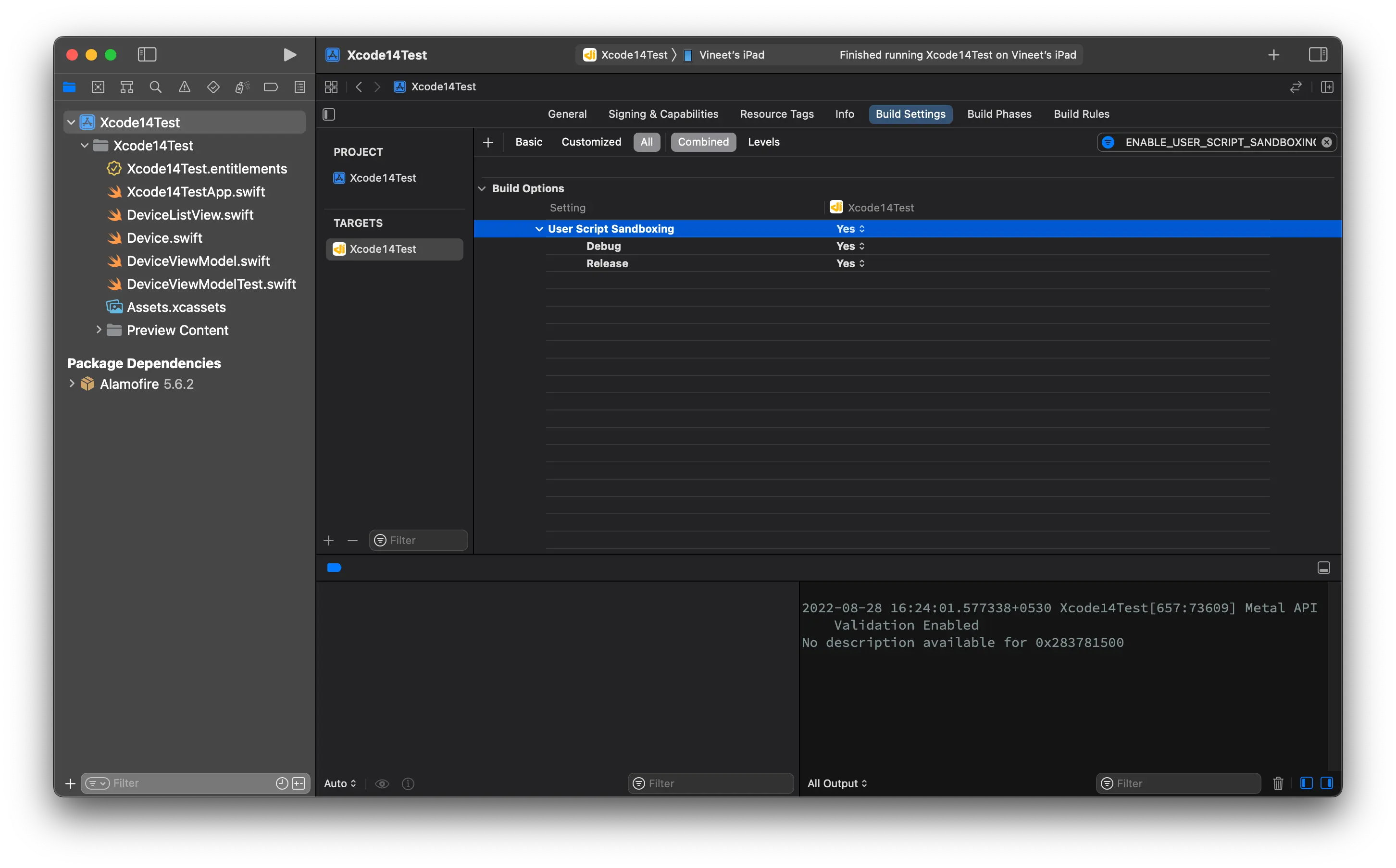Open the Issue navigator warning icon
The width and height of the screenshot is (1396, 868).
(184, 87)
